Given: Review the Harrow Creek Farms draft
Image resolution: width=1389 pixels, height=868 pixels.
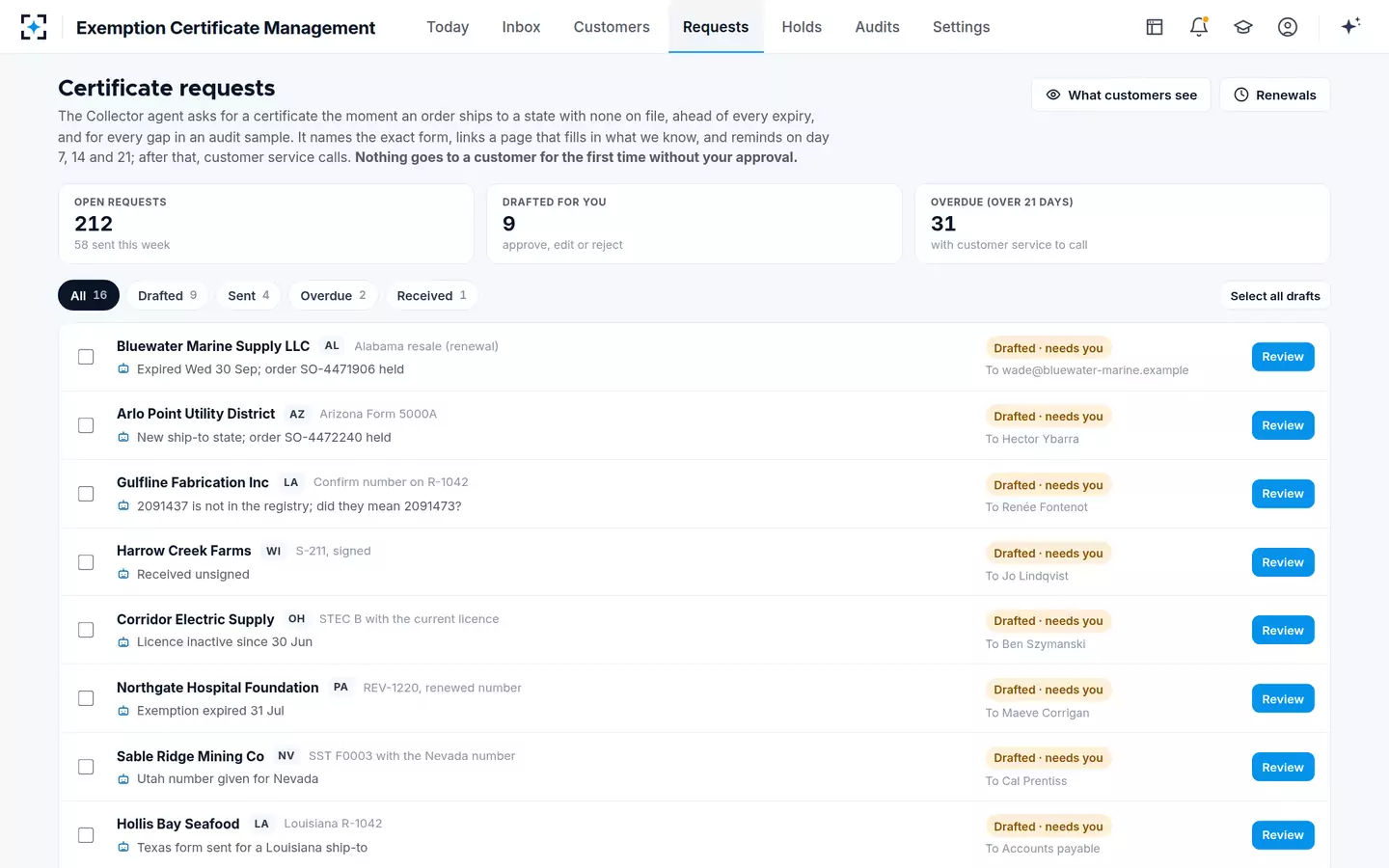Looking at the screenshot, I should pyautogui.click(x=1283, y=562).
